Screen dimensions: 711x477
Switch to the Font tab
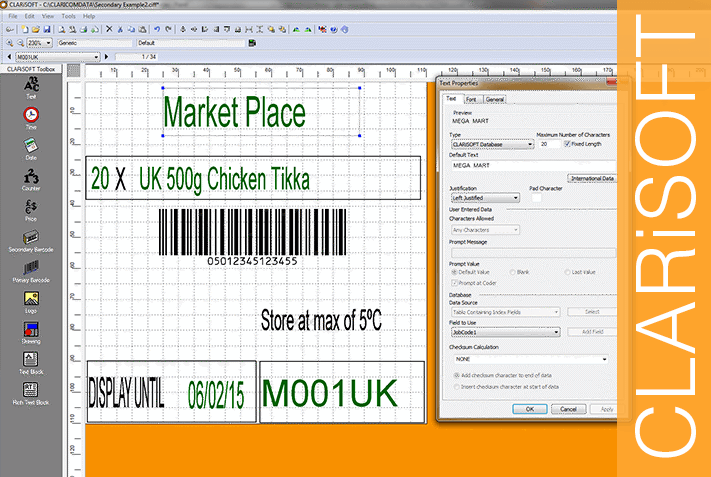(x=471, y=99)
